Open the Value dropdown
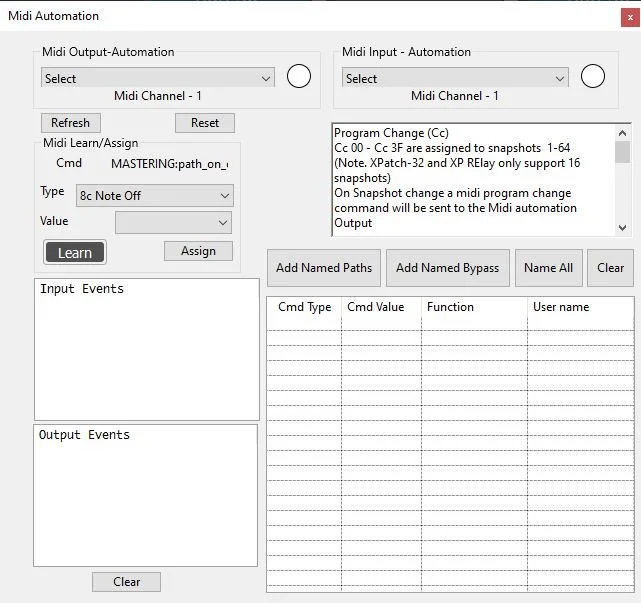The width and height of the screenshot is (641, 603). coord(173,222)
